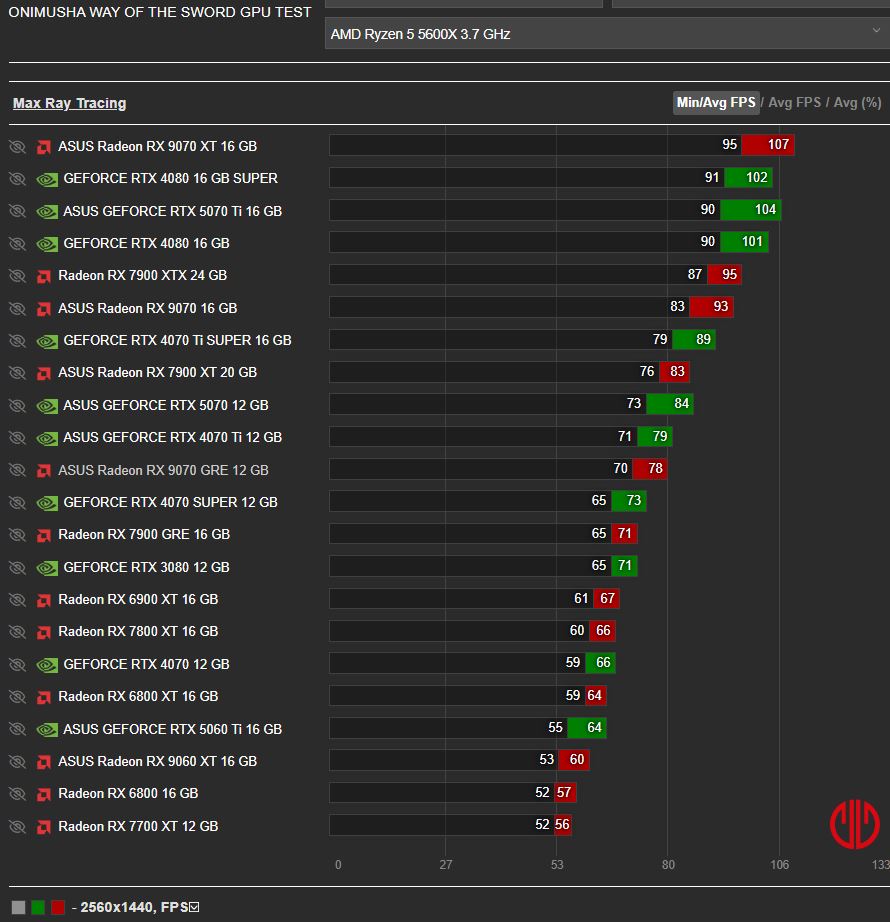Viewport: 890px width, 922px height.
Task: Click Nvidia logo beside ASUS RTX 4070 Ti 12 GB
Action: [x=47, y=438]
